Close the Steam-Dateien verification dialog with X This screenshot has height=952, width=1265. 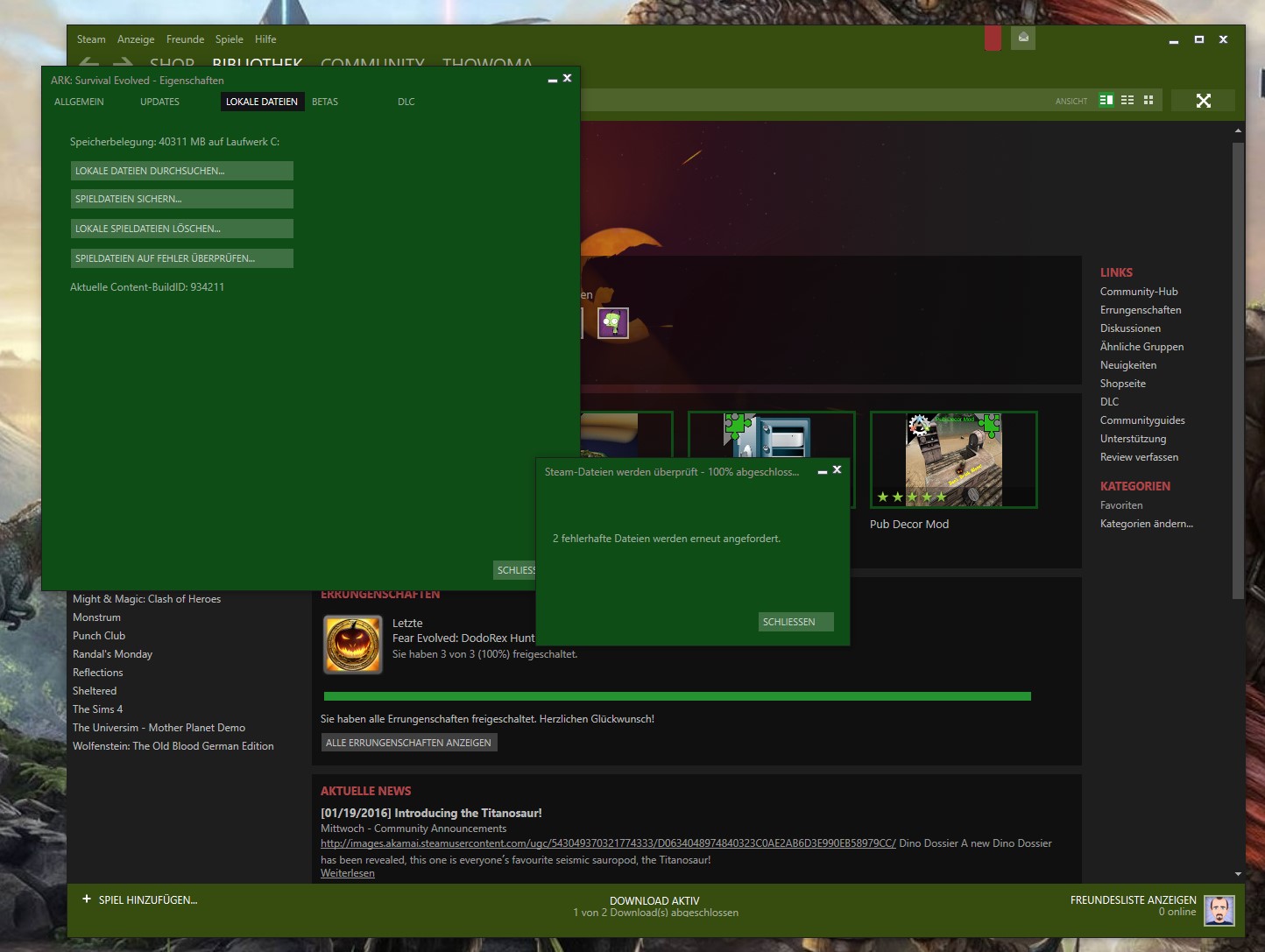pyautogui.click(x=837, y=469)
